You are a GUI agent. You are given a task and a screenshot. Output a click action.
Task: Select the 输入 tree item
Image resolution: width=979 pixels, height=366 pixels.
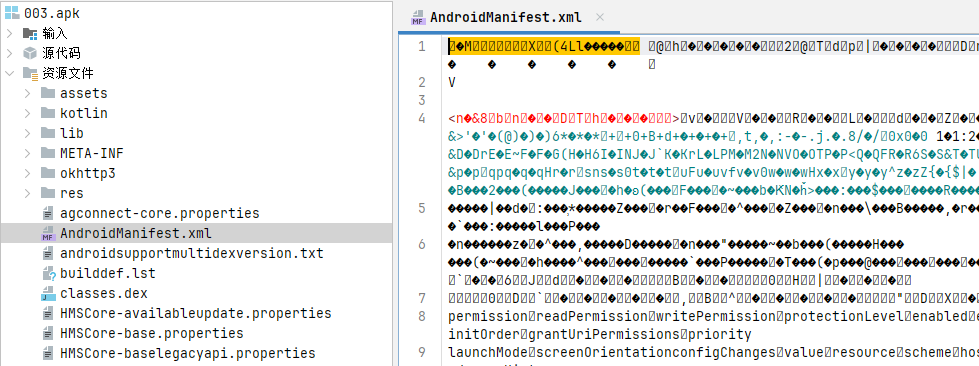pos(55,33)
